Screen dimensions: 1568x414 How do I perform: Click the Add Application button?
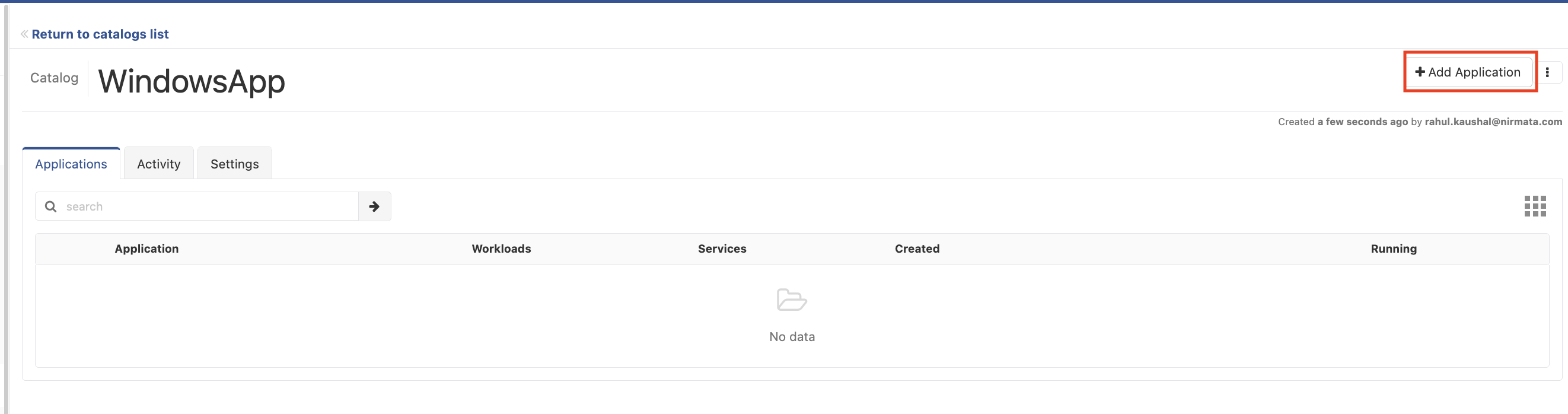pyautogui.click(x=1470, y=72)
